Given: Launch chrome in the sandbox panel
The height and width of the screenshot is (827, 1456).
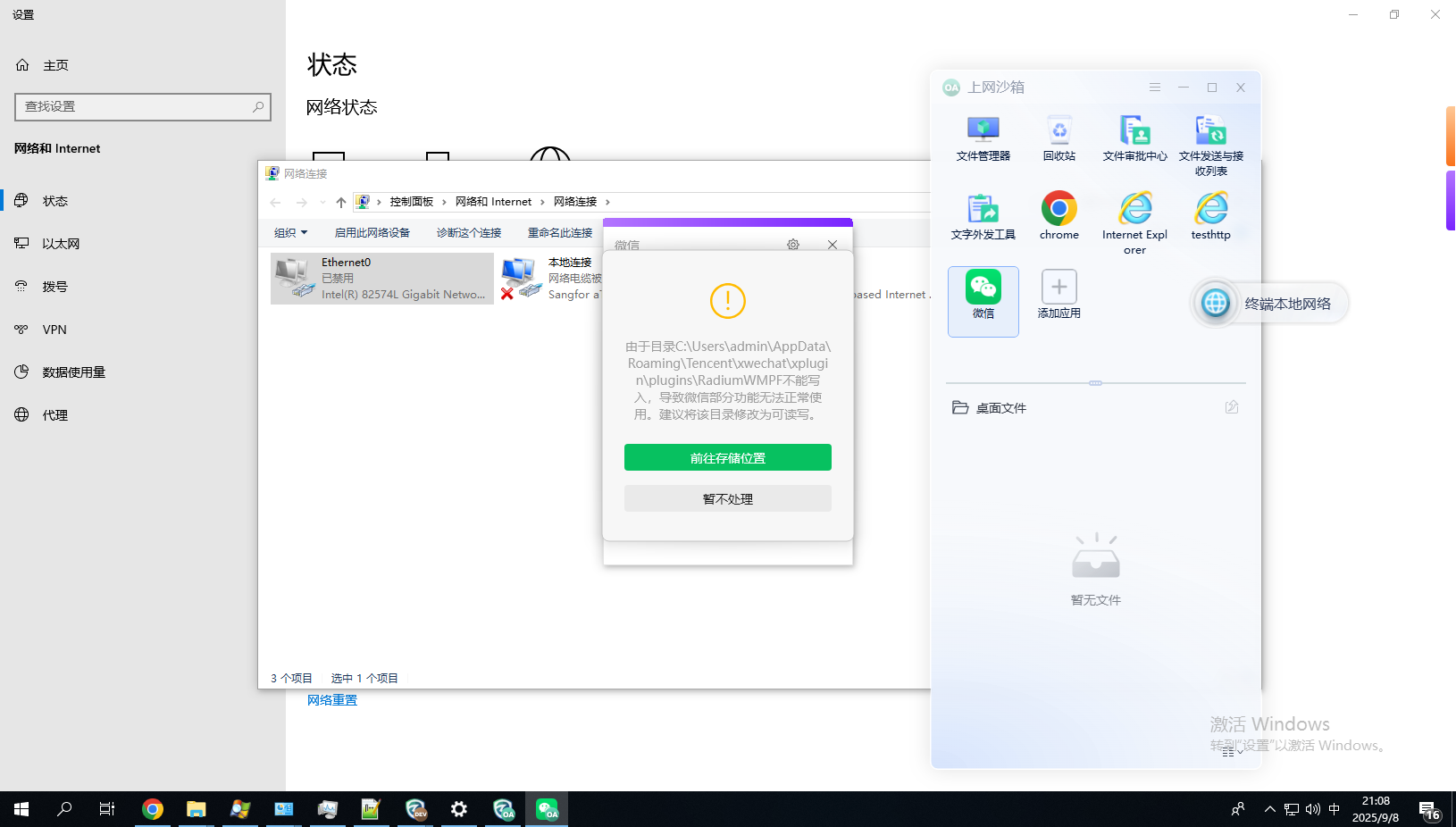Looking at the screenshot, I should coord(1059,210).
